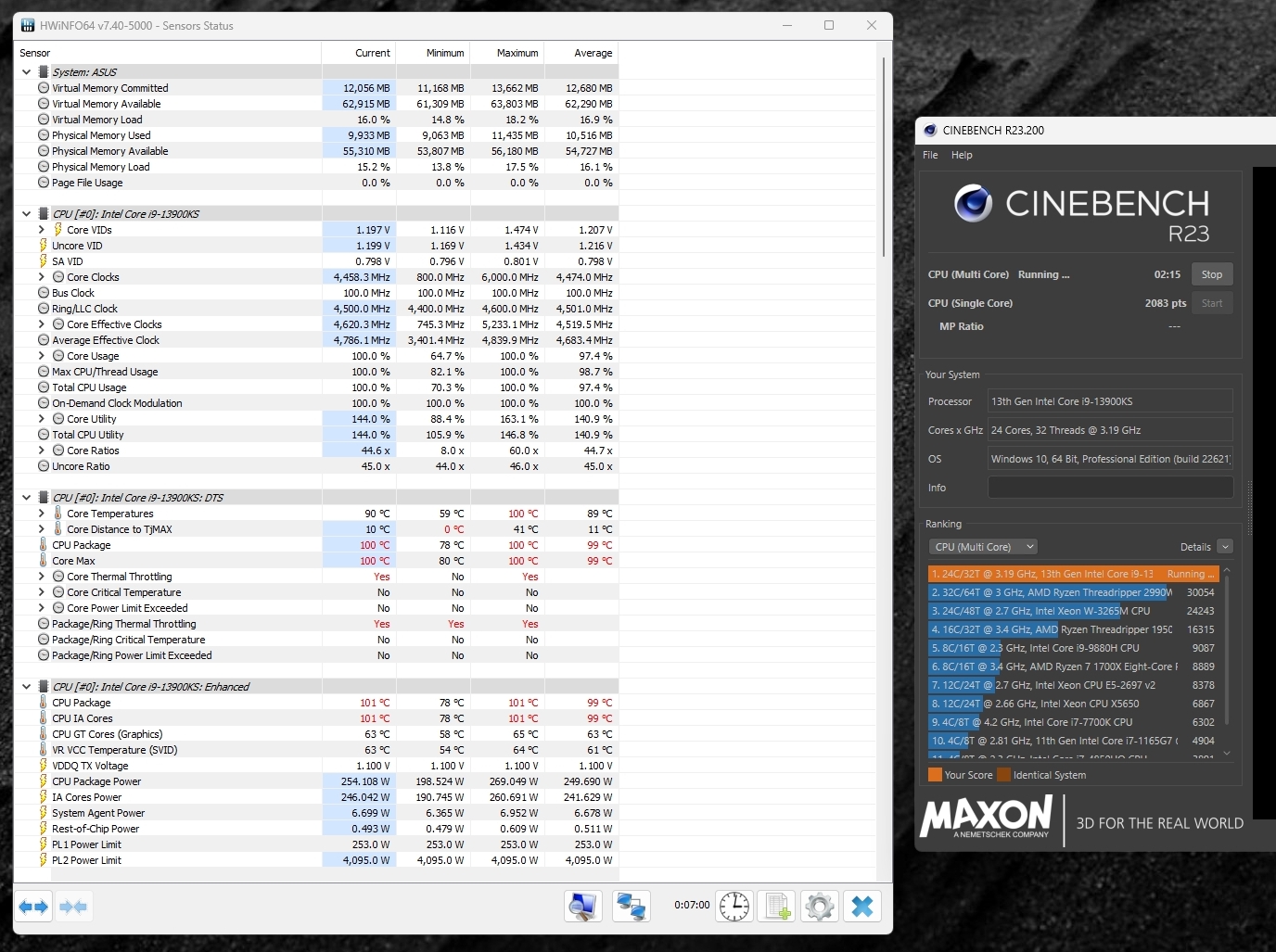Select the Xeon W-3265M ranking entry

point(1073,611)
